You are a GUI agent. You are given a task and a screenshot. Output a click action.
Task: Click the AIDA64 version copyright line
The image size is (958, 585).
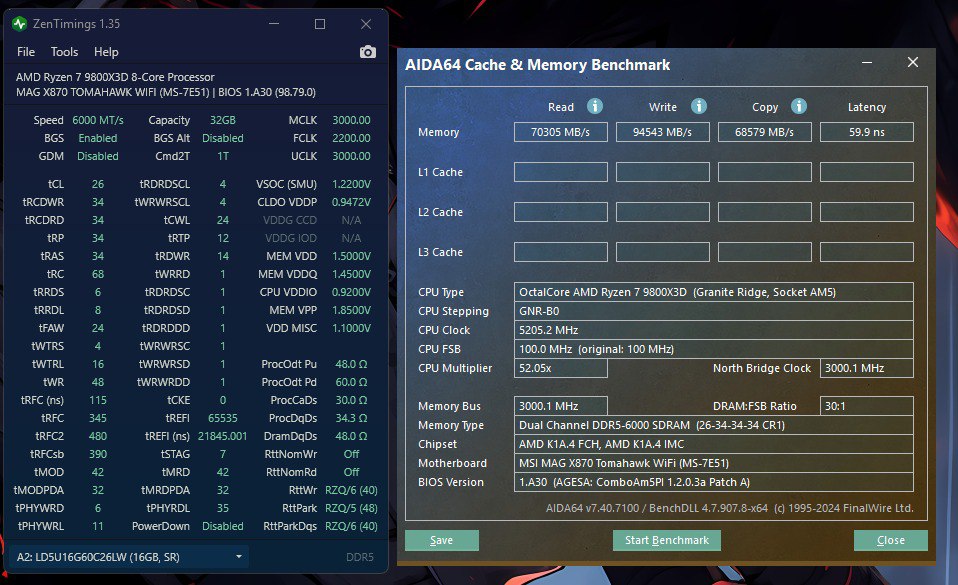click(729, 508)
